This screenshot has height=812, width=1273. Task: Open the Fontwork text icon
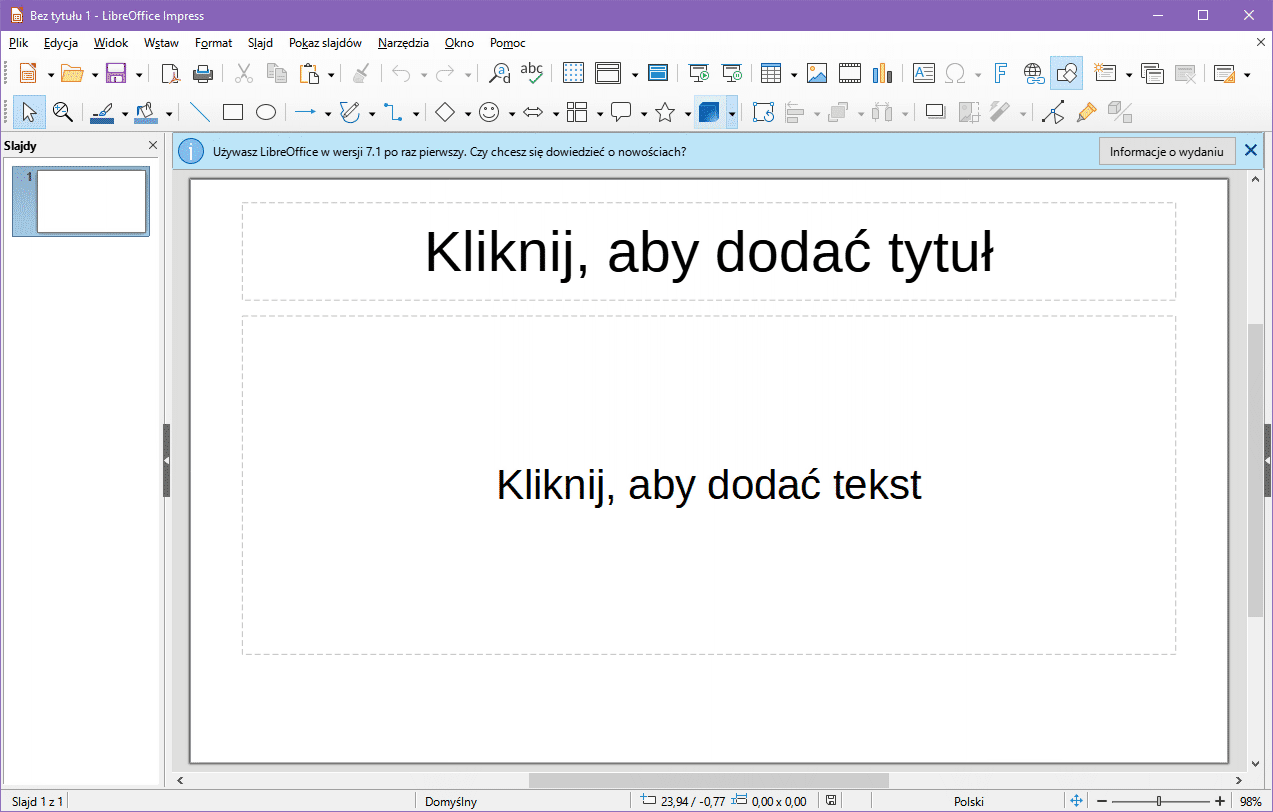click(1000, 73)
